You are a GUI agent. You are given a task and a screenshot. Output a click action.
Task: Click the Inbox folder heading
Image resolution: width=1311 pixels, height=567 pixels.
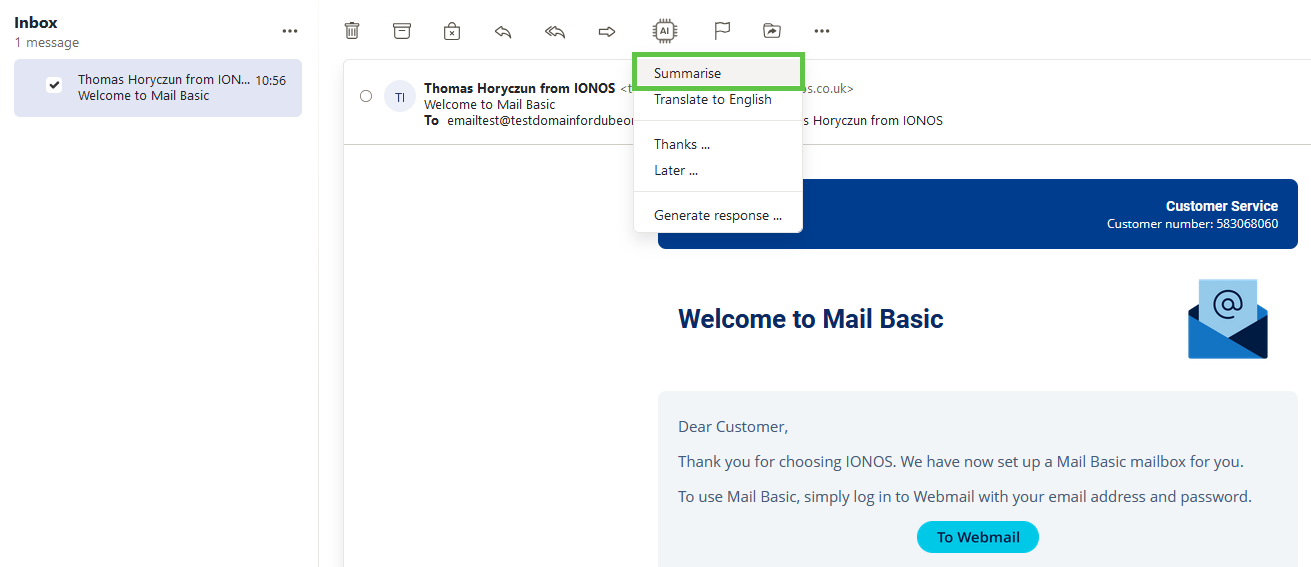[x=36, y=22]
